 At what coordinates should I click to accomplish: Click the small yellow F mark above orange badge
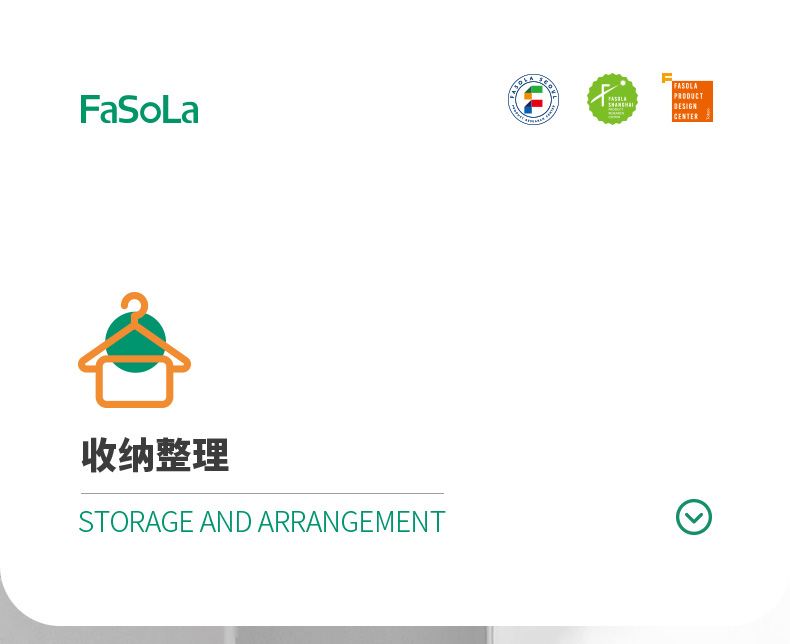(667, 78)
